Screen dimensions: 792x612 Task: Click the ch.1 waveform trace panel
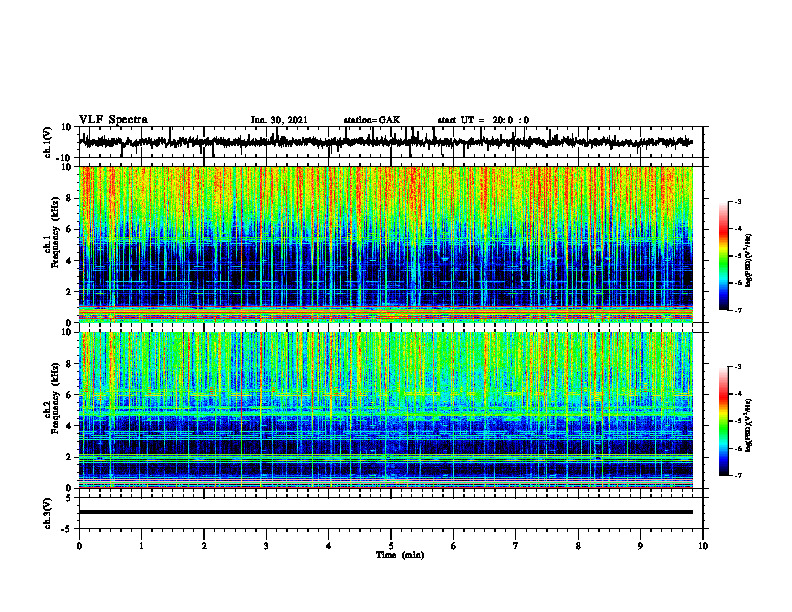point(391,142)
